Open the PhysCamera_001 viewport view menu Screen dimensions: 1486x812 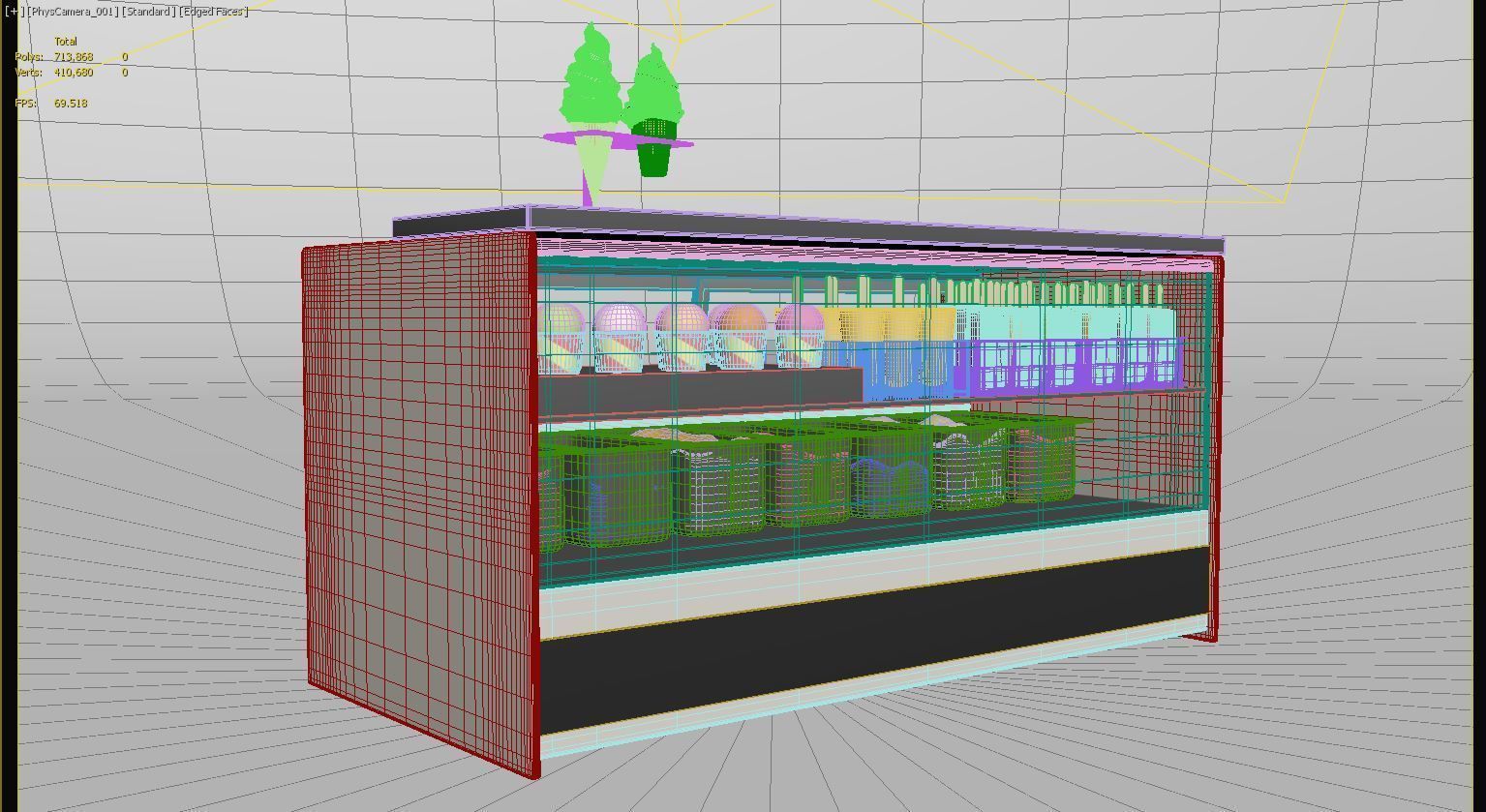[73, 12]
